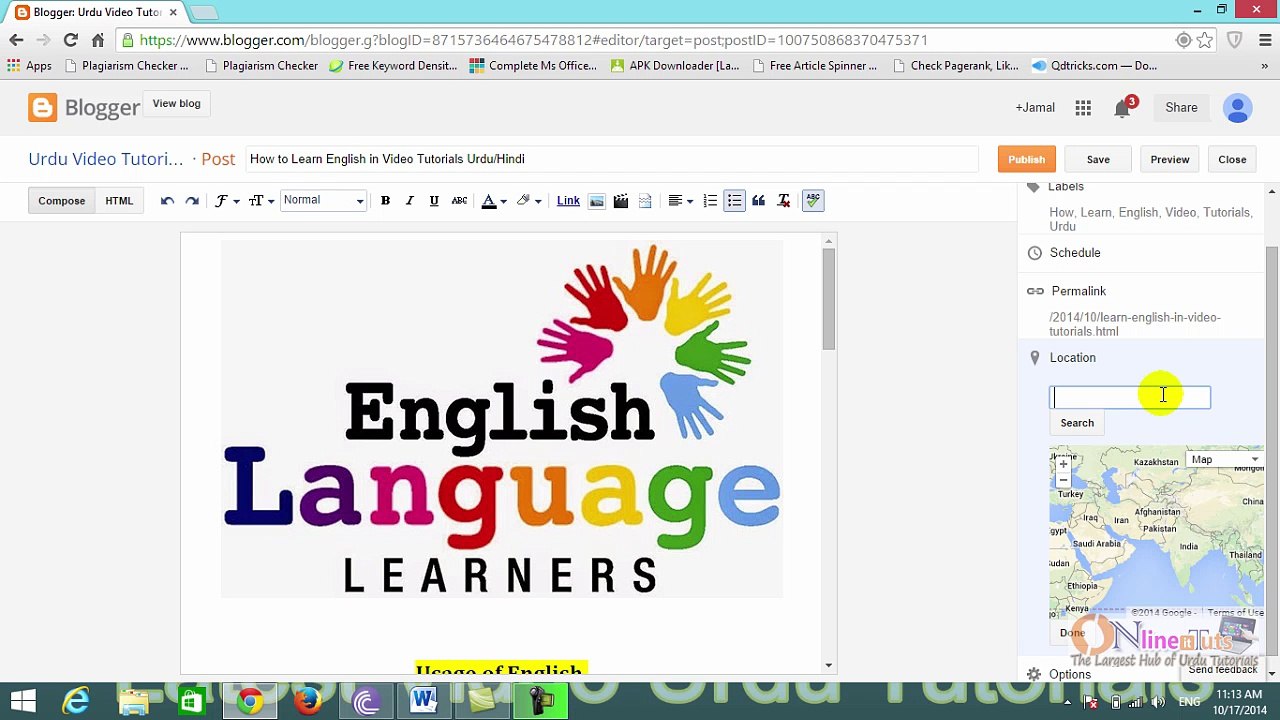The width and height of the screenshot is (1280, 720).
Task: Open the Qdtricks.com bookmark
Action: tap(1094, 66)
